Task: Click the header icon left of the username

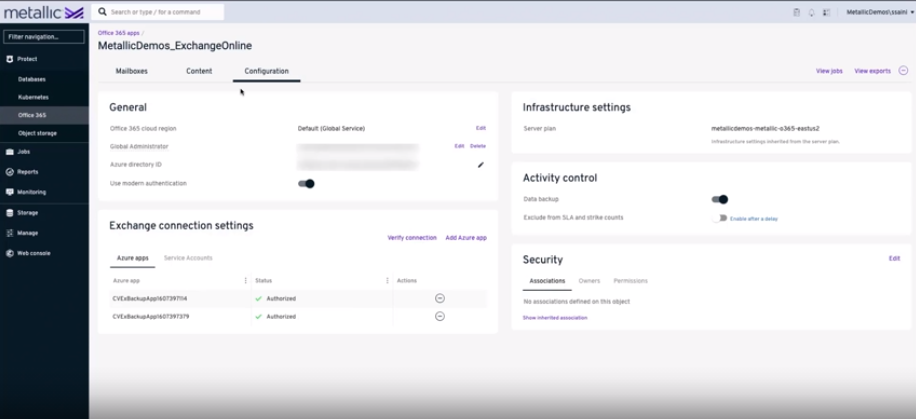Action: point(827,12)
